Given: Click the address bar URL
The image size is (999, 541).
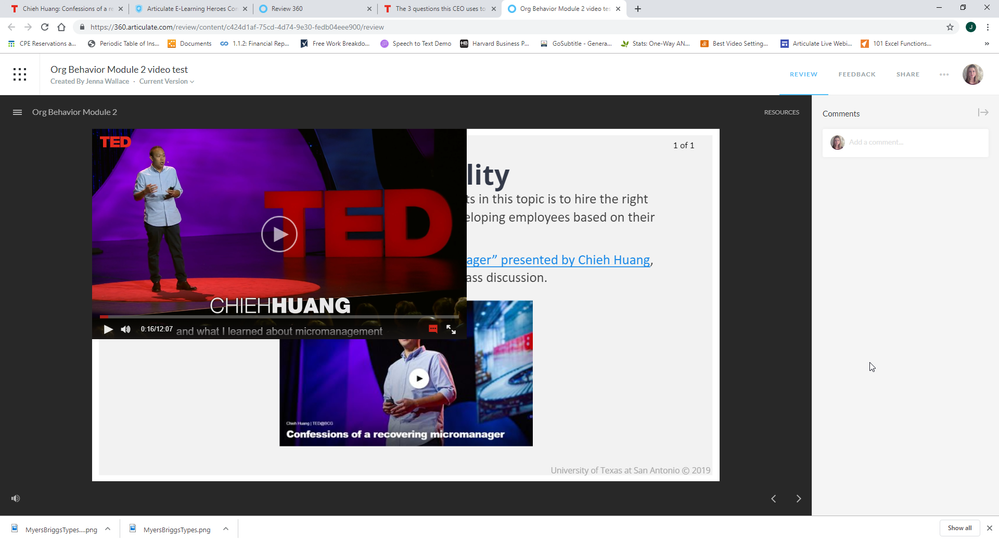Looking at the screenshot, I should pyautogui.click(x=237, y=27).
